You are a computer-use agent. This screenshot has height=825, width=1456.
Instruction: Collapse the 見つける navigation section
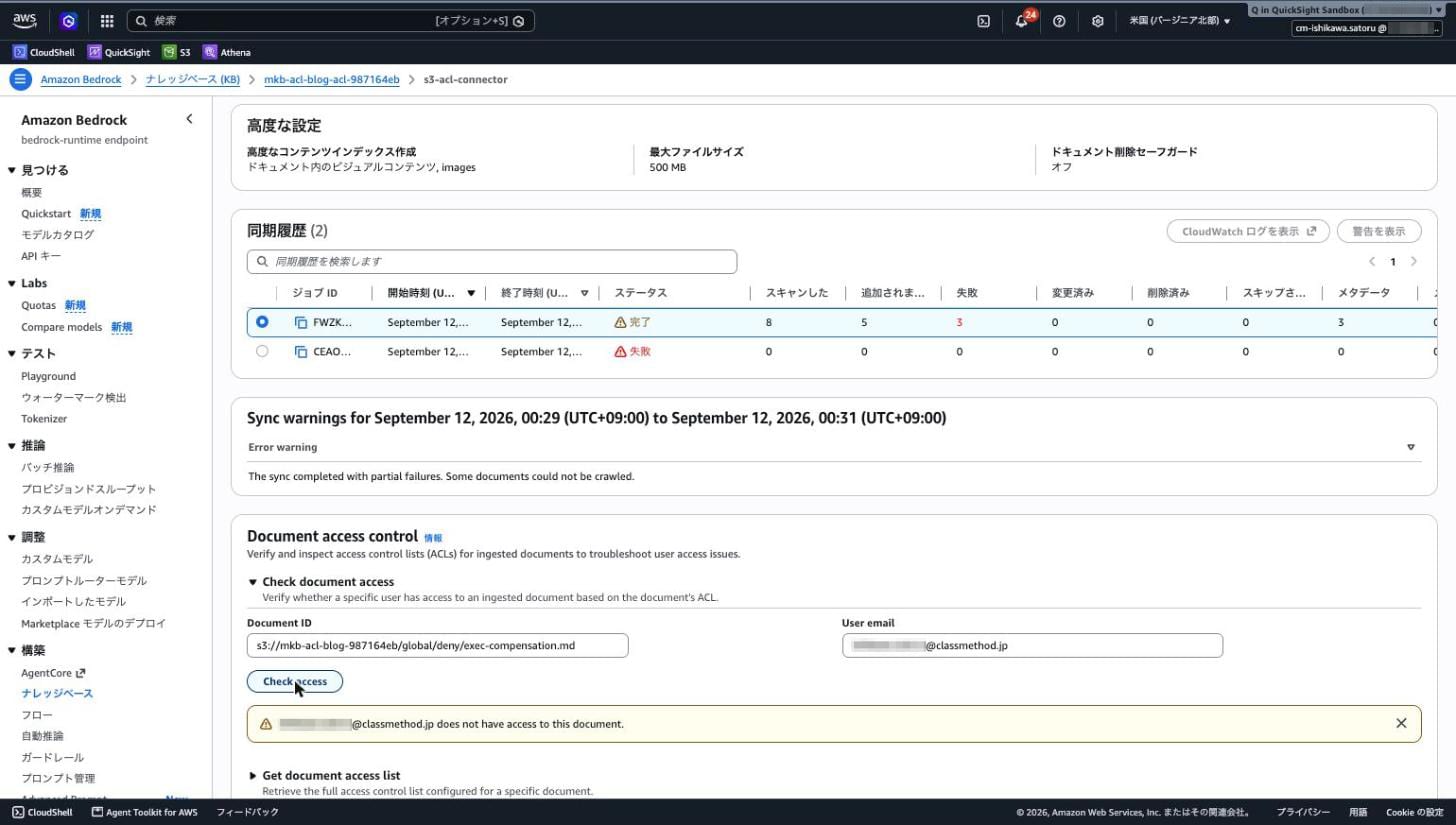tap(12, 171)
